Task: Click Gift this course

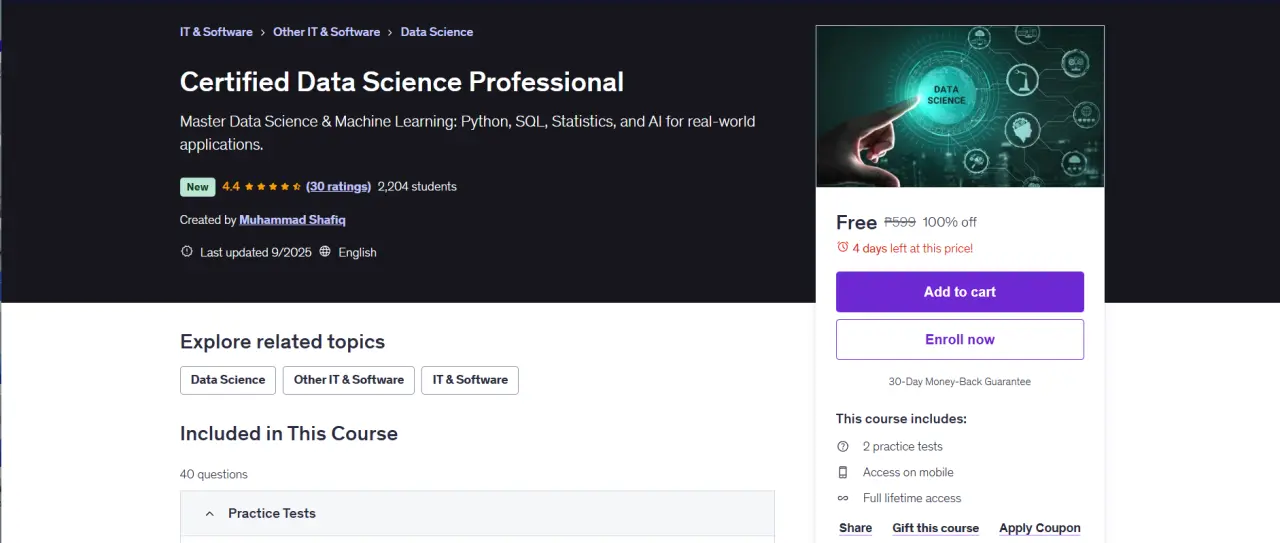Action: [936, 528]
